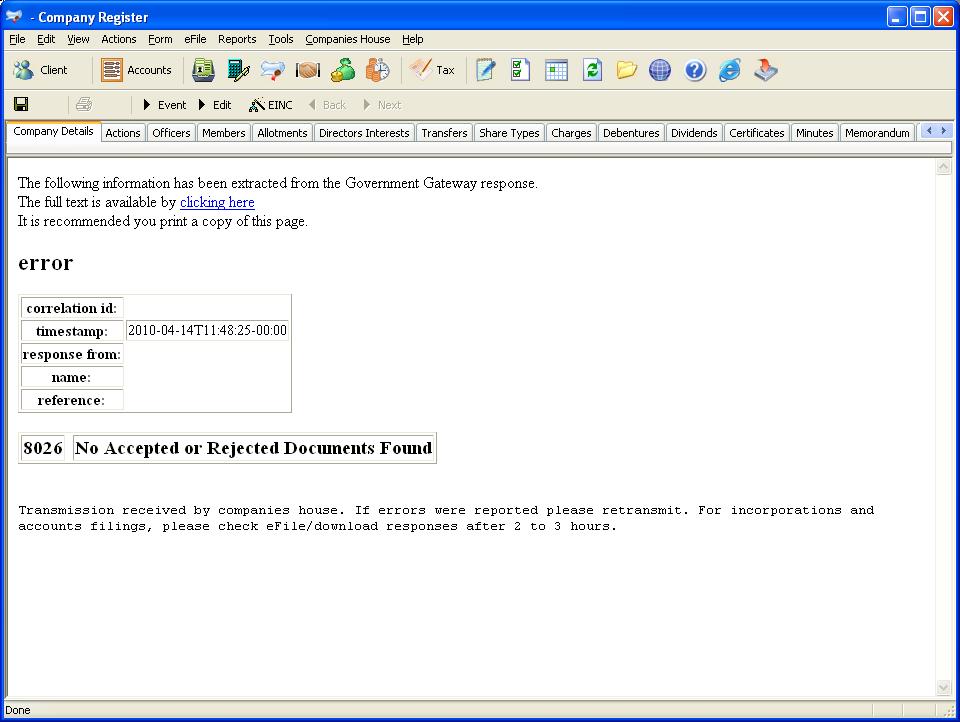The height and width of the screenshot is (722, 960).
Task: Open the eFile menu
Action: [195, 39]
